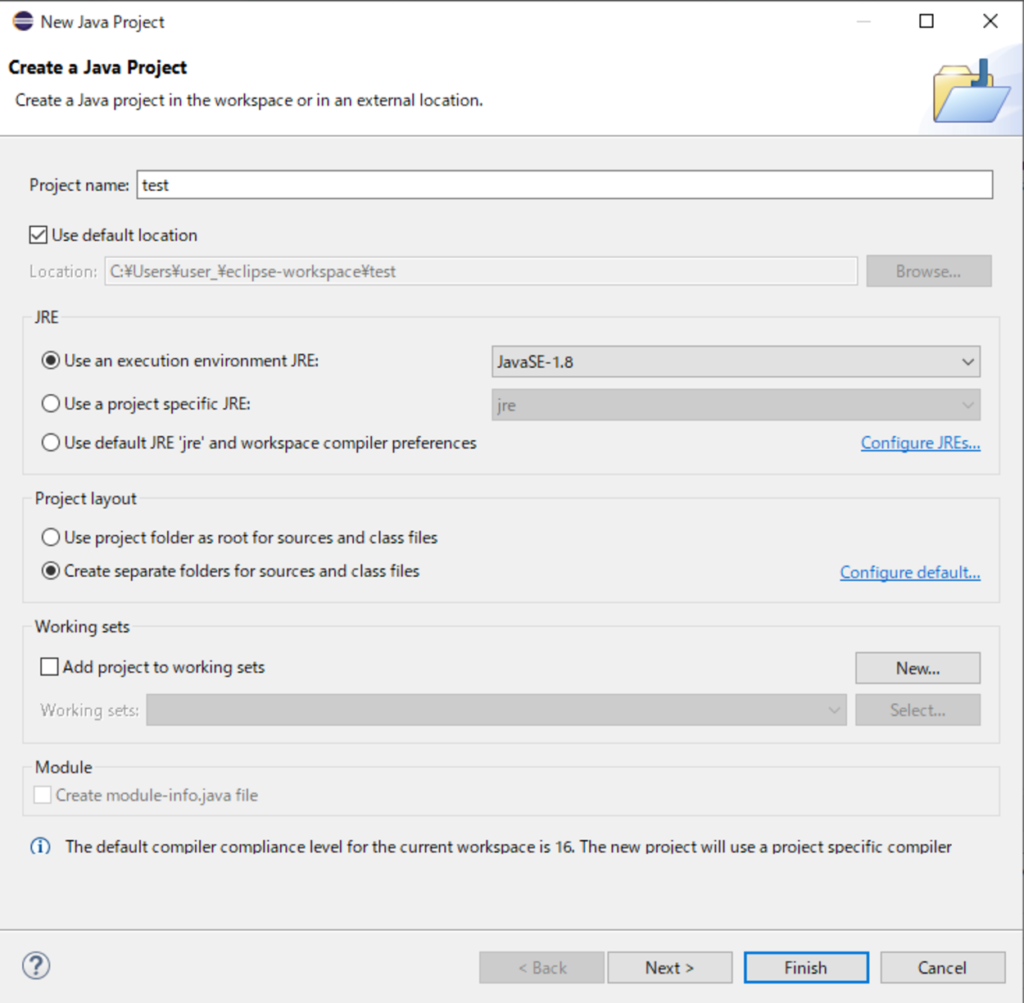Click New... working set button
The image size is (1024, 1003).
918,668
